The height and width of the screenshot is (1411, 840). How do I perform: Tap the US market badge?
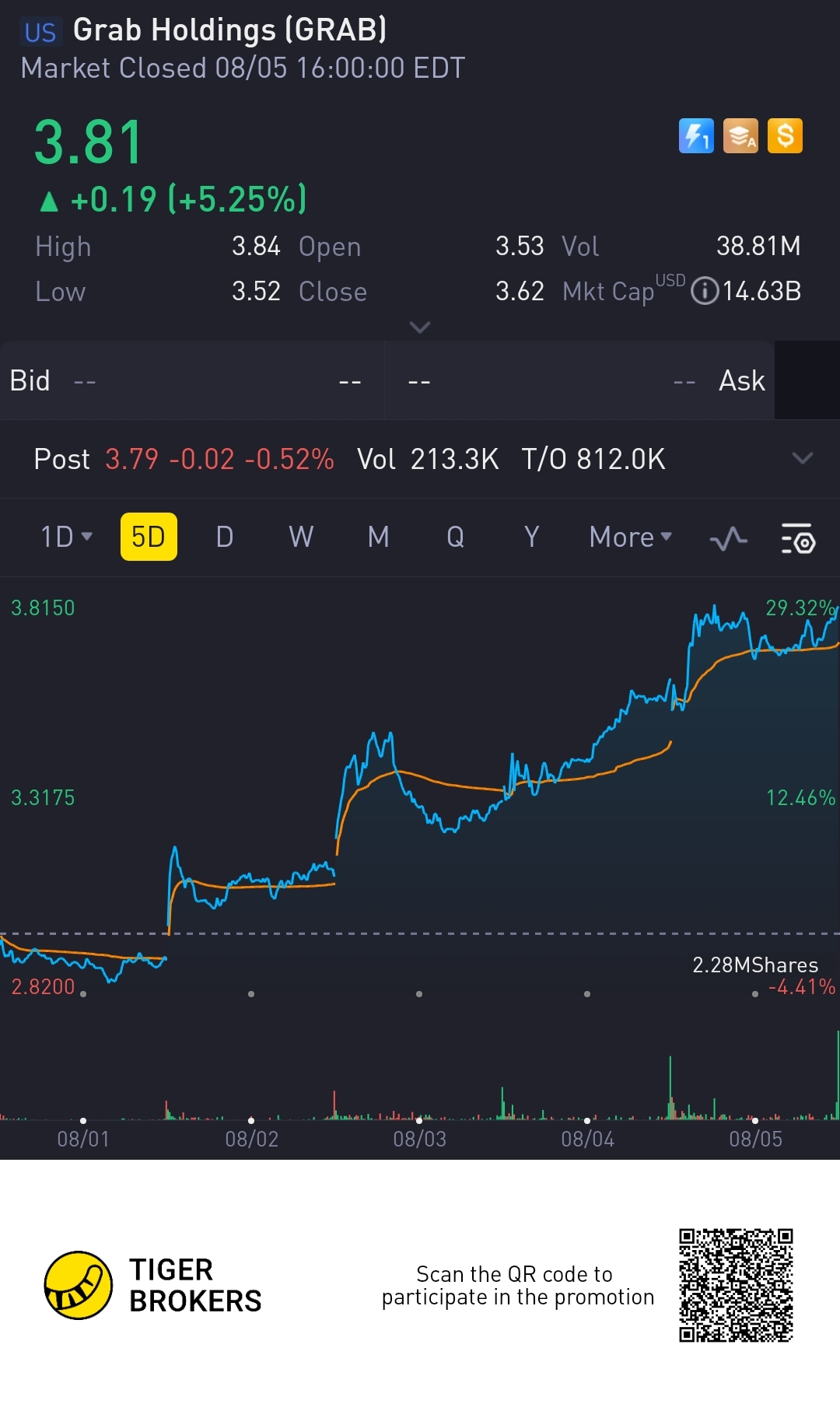40,32
